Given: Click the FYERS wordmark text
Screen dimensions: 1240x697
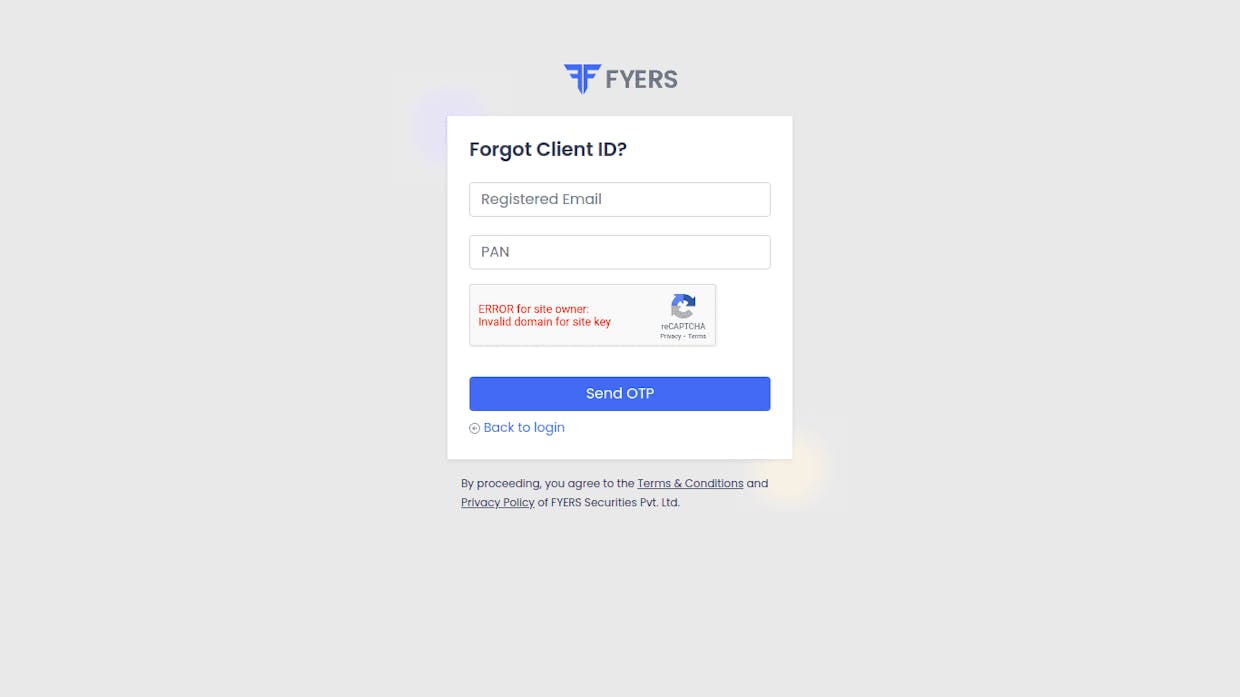Looking at the screenshot, I should (x=641, y=79).
